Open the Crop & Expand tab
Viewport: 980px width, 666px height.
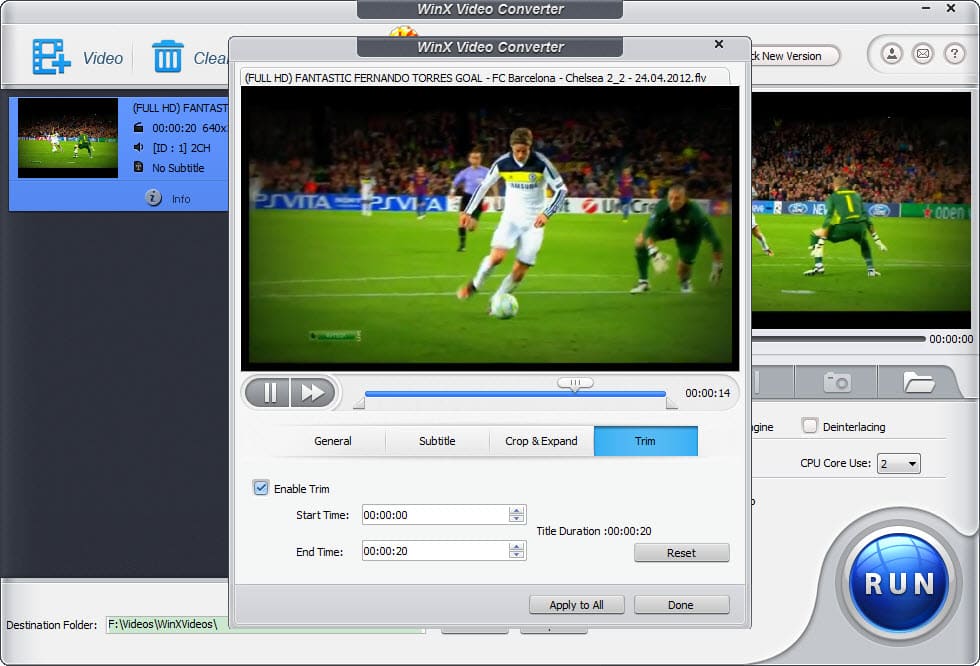point(541,441)
